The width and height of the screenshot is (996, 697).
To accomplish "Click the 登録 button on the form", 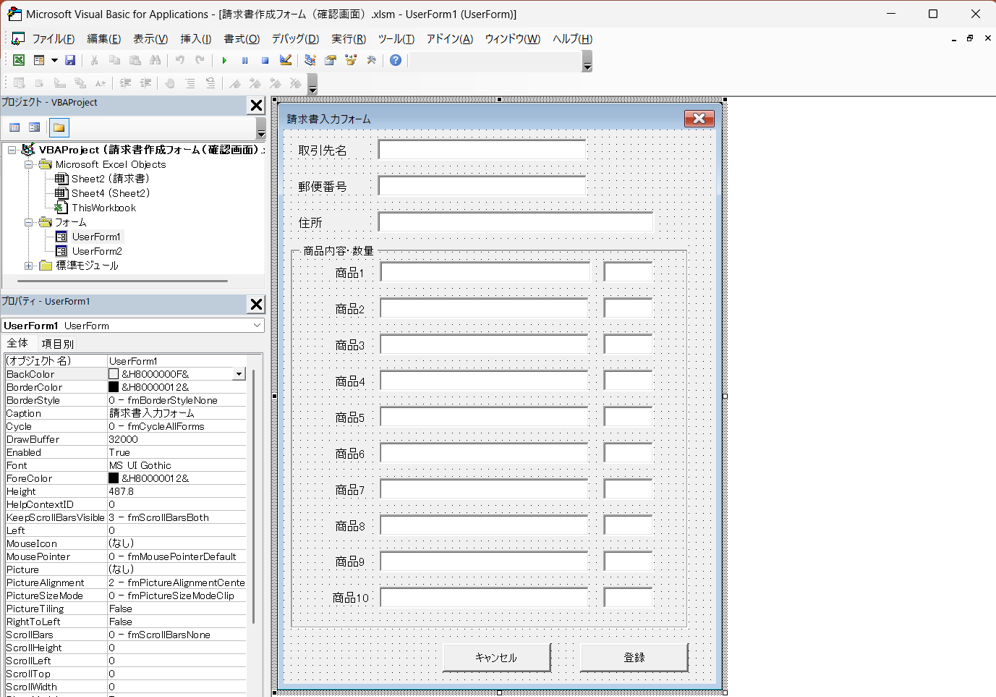I will (x=633, y=657).
